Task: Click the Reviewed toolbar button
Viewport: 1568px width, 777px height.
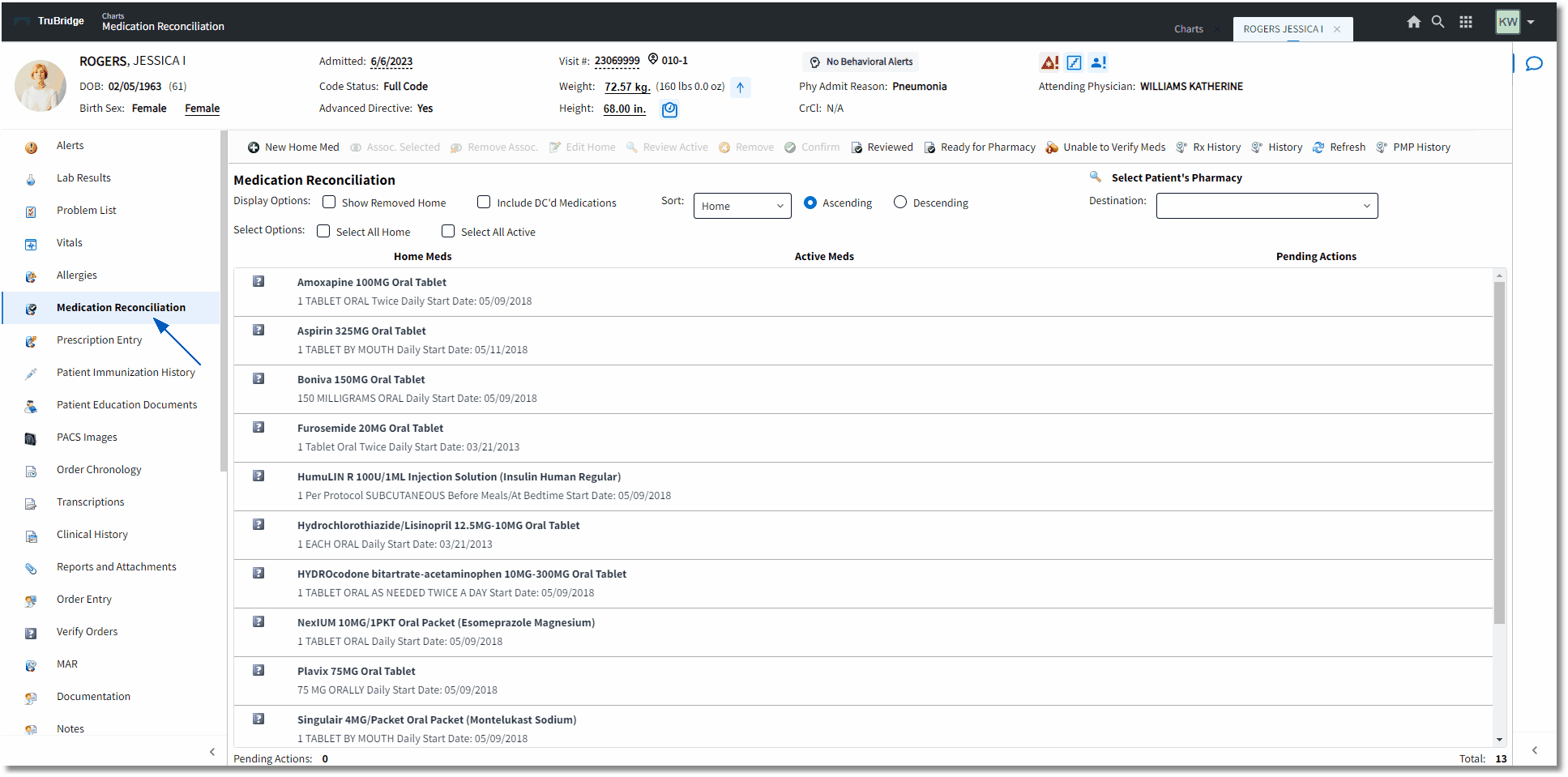Action: (882, 147)
